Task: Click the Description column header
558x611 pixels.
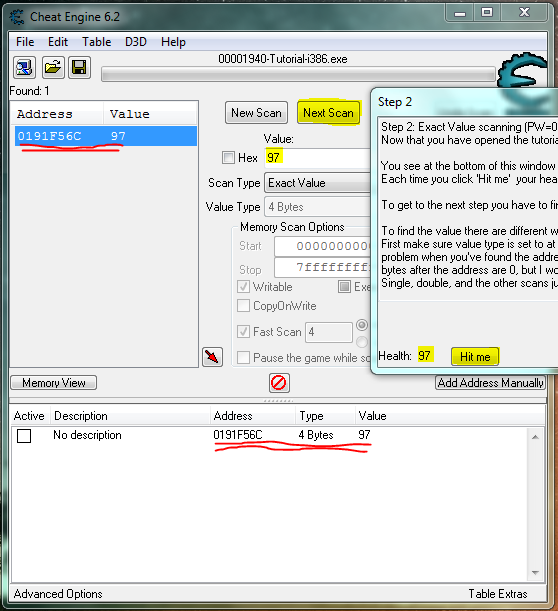Action: coord(131,416)
